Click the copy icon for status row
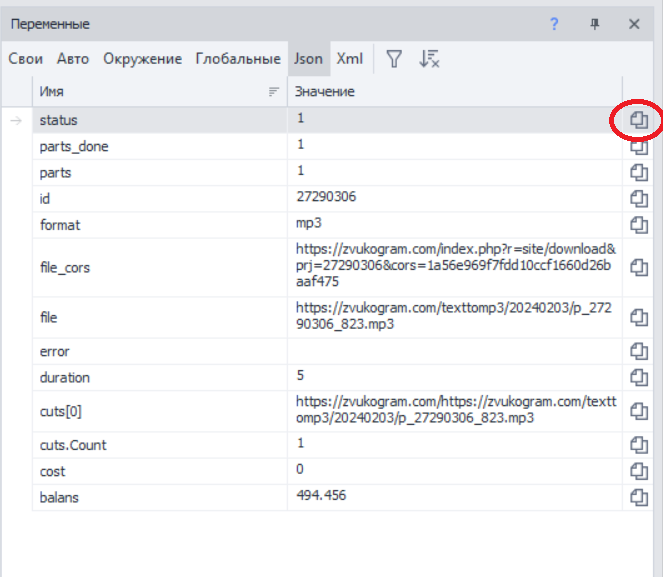663x577 pixels. pos(639,121)
